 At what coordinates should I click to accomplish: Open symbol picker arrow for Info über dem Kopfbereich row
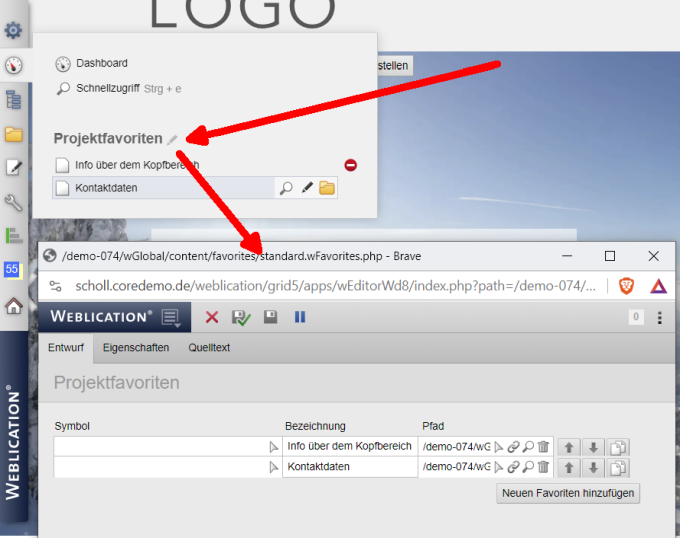click(x=274, y=447)
